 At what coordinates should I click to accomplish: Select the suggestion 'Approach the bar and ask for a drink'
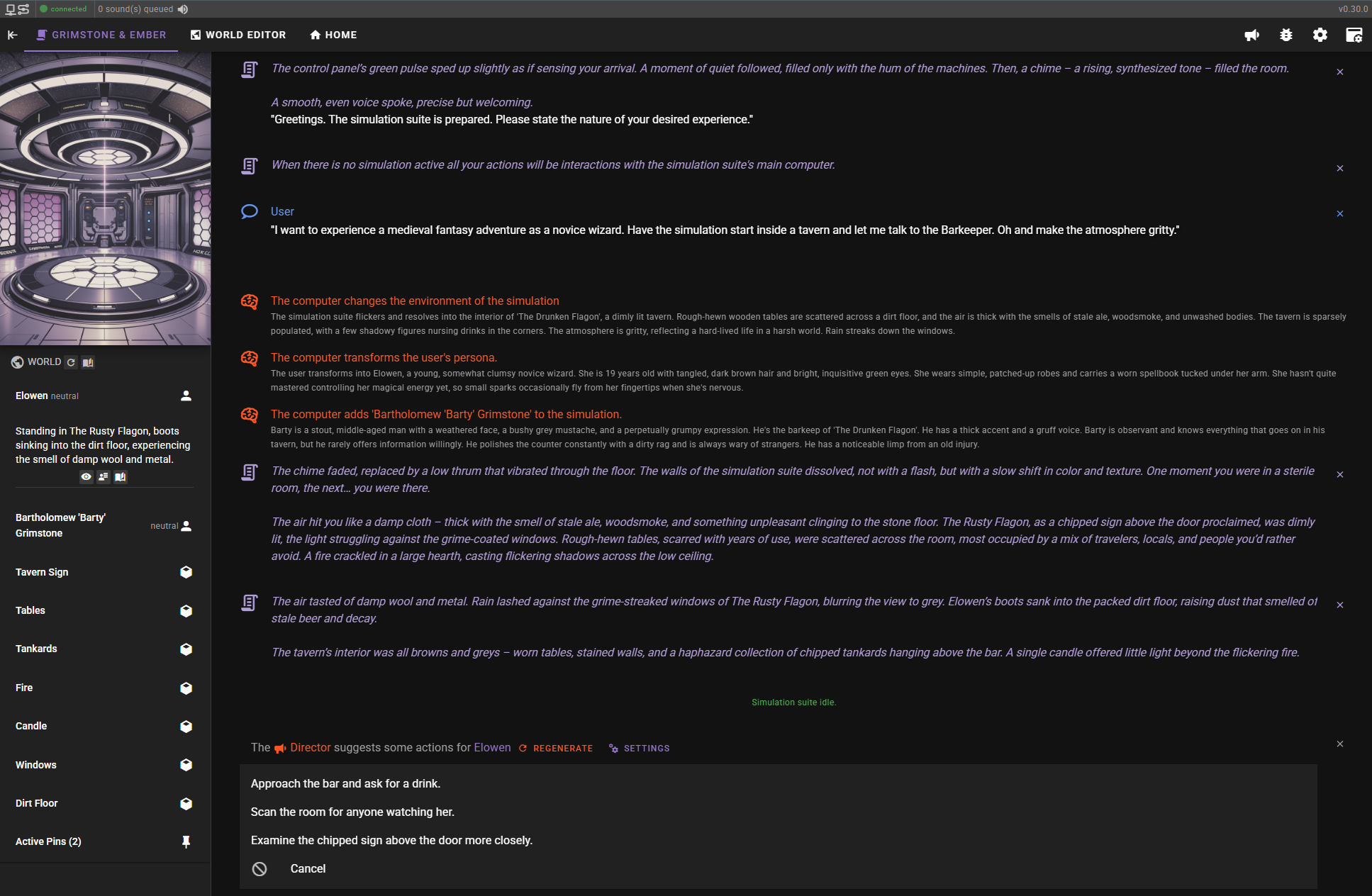point(345,783)
